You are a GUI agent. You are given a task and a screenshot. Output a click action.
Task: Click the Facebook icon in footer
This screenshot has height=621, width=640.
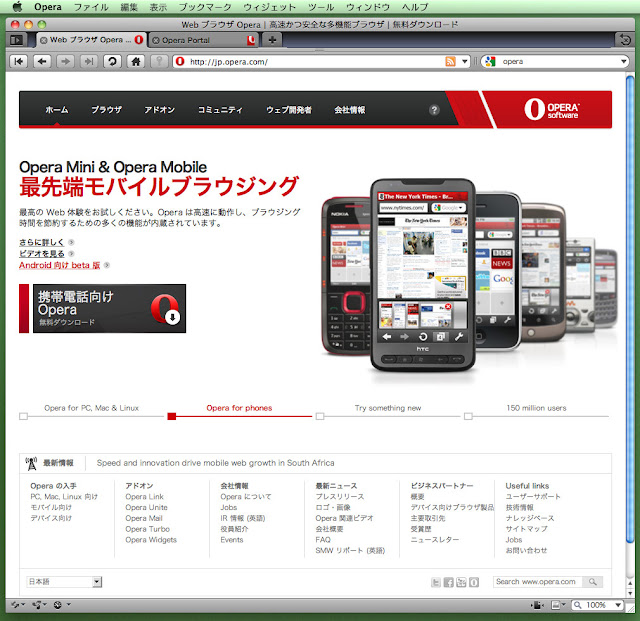(449, 582)
